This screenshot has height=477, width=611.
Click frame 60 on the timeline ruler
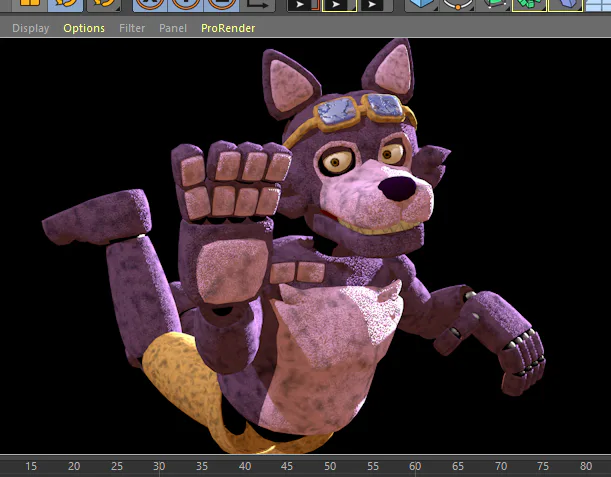(x=415, y=466)
